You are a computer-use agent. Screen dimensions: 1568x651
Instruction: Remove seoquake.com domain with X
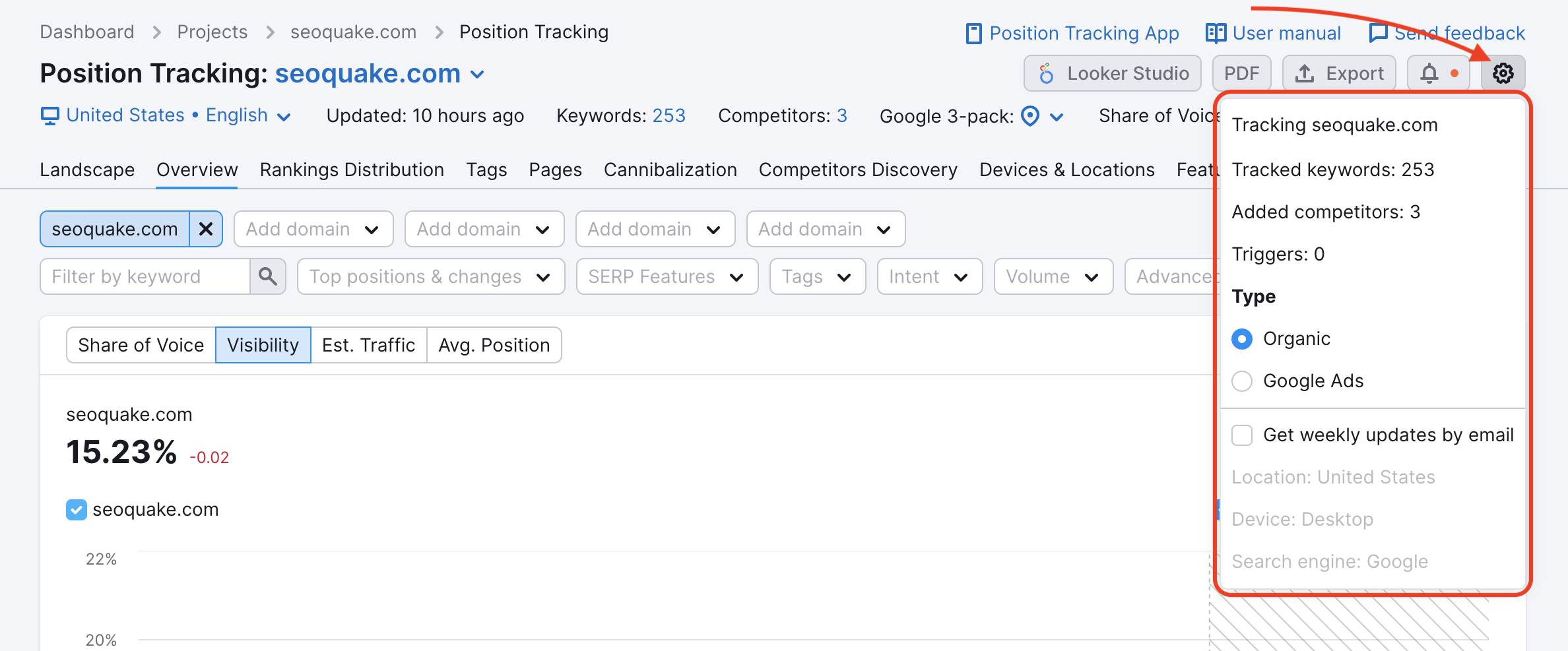point(206,229)
